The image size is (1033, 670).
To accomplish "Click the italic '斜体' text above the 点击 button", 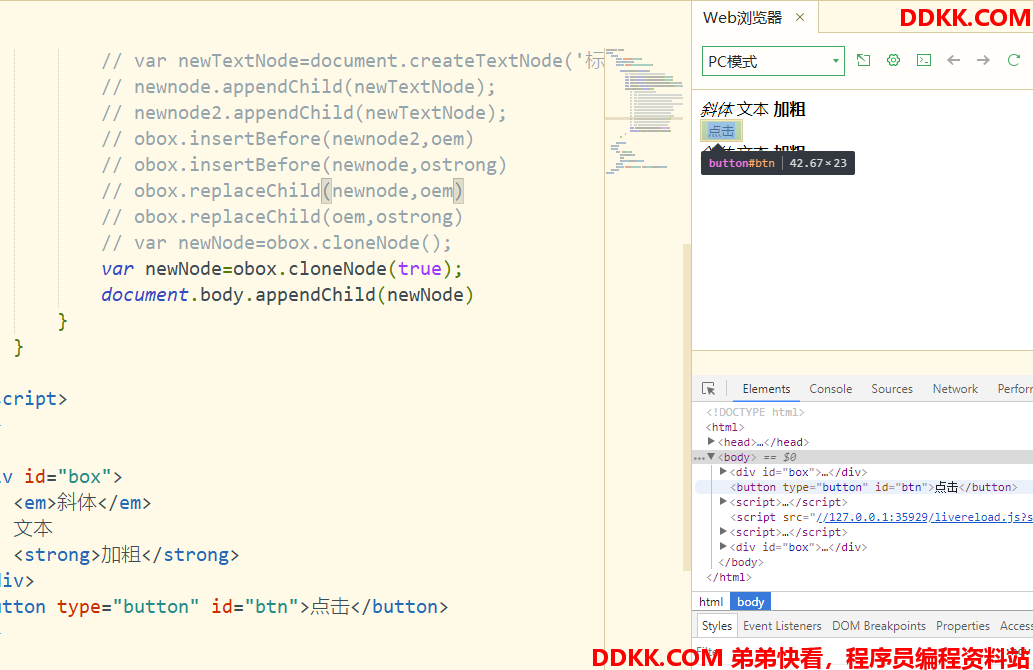I will point(717,109).
